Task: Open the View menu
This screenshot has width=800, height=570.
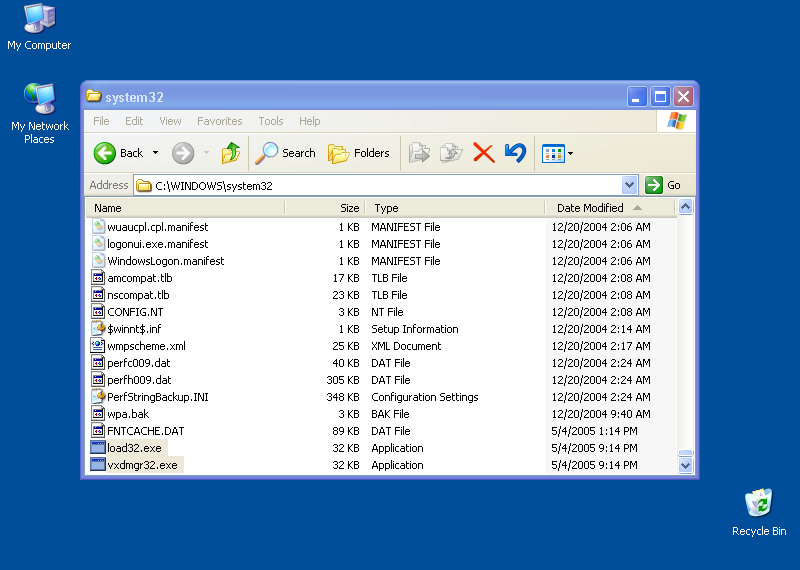Action: click(x=170, y=121)
